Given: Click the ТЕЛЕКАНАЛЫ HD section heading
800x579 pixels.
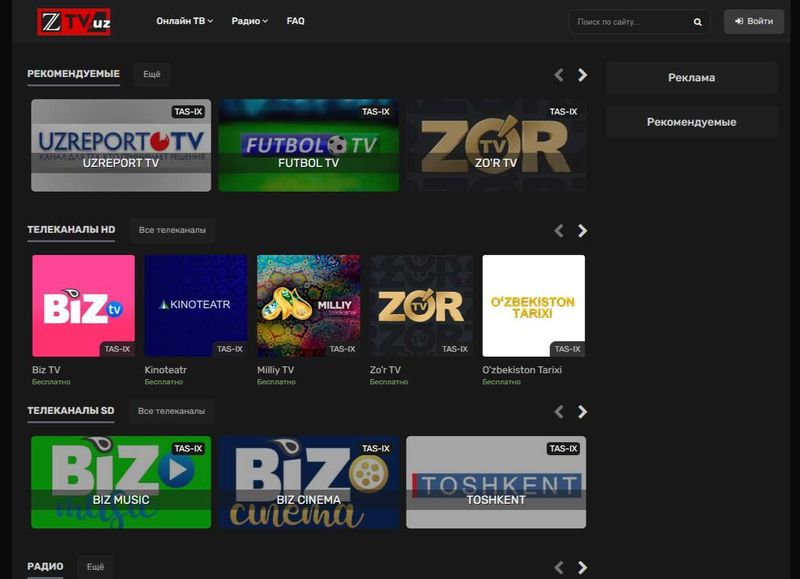Looking at the screenshot, I should [x=71, y=230].
